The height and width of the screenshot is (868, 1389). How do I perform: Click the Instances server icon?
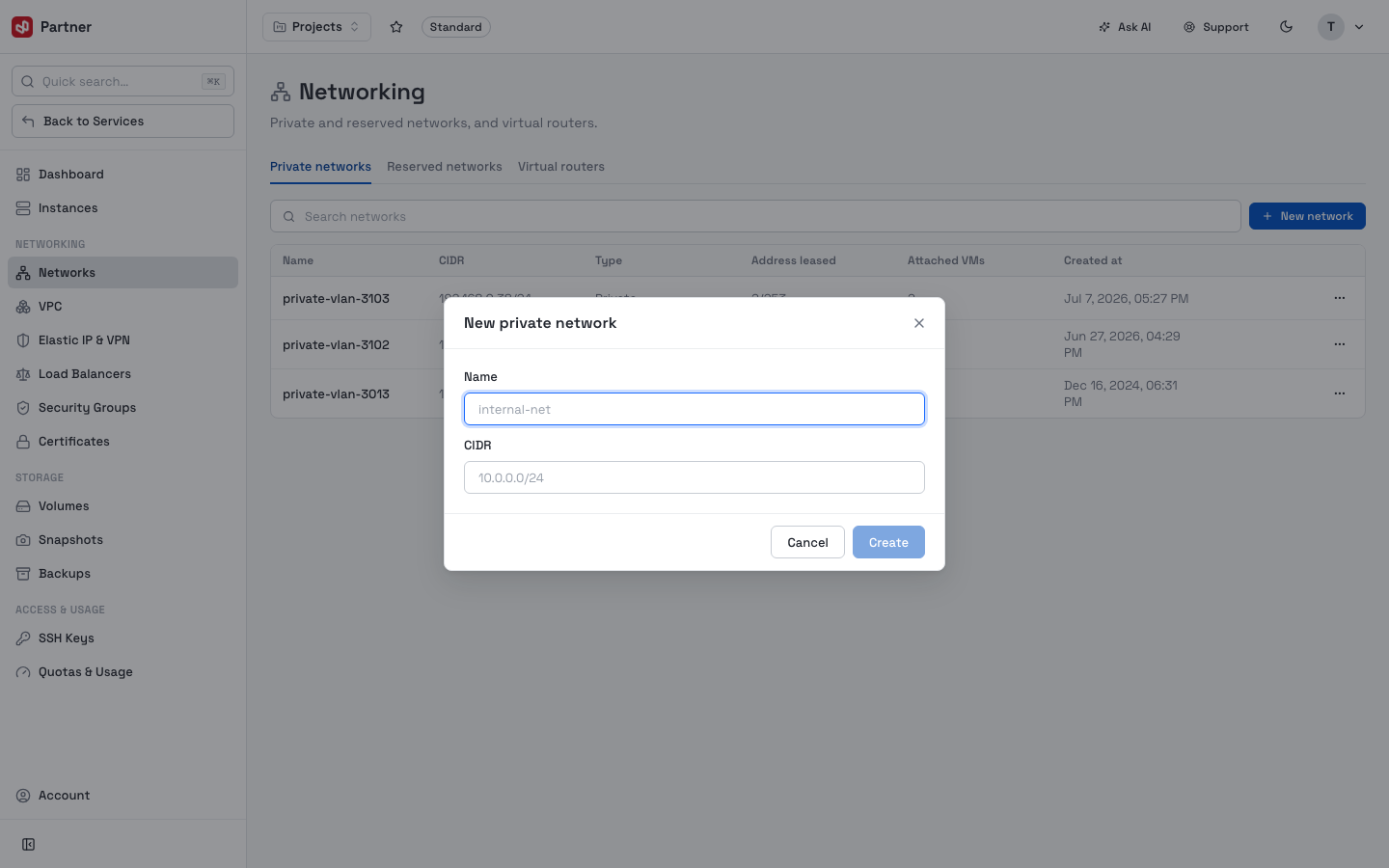click(x=23, y=208)
